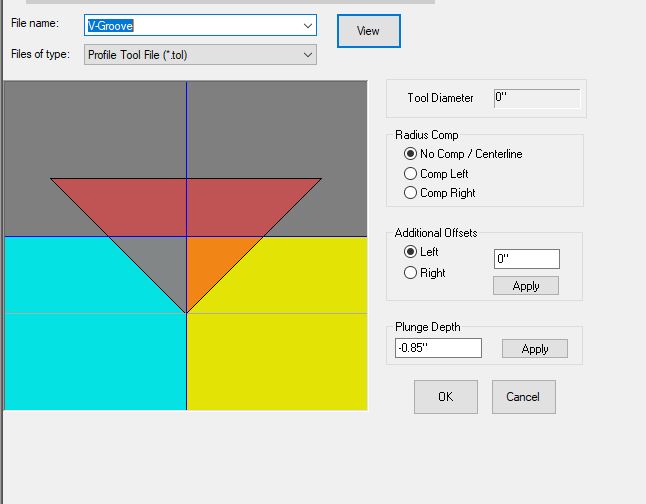This screenshot has width=646, height=504.
Task: Click the File name text field
Action: 190,25
